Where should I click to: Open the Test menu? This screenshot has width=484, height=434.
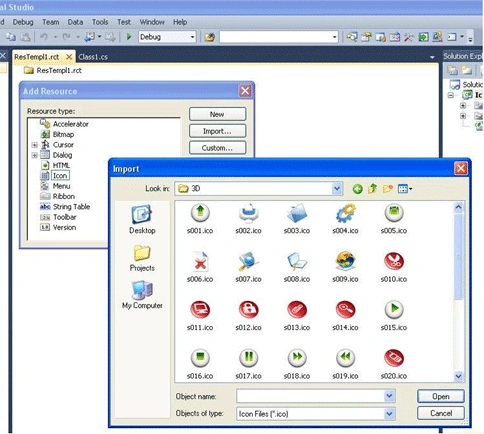pos(124,22)
